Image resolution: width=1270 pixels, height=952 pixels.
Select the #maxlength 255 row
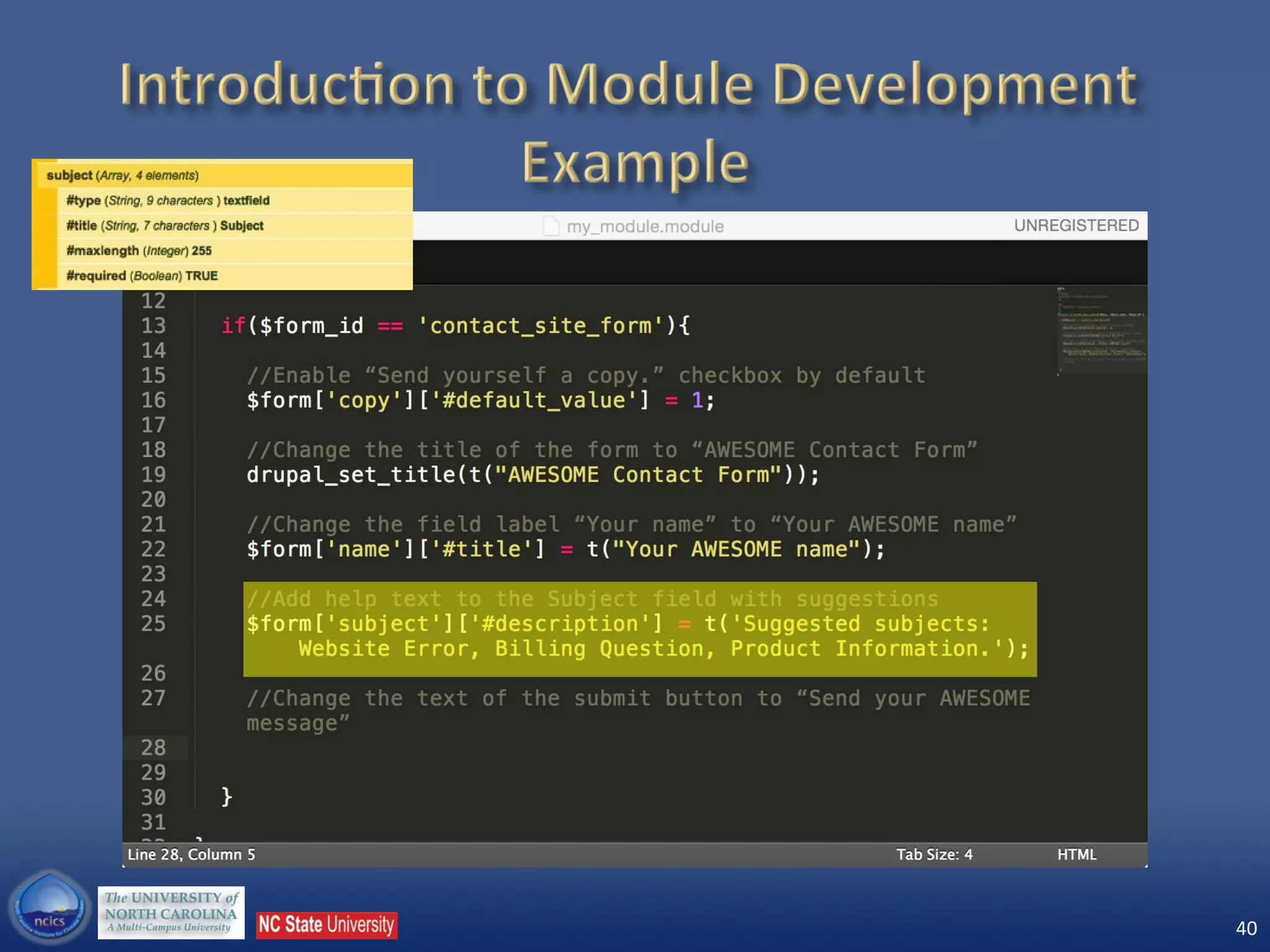139,251
